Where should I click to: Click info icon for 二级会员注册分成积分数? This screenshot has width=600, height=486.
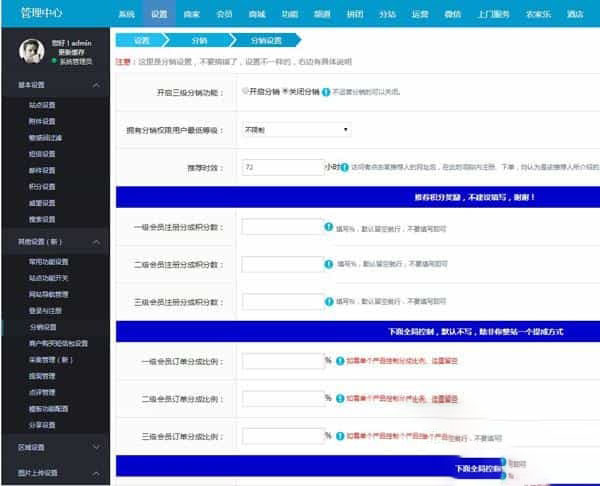coord(329,263)
